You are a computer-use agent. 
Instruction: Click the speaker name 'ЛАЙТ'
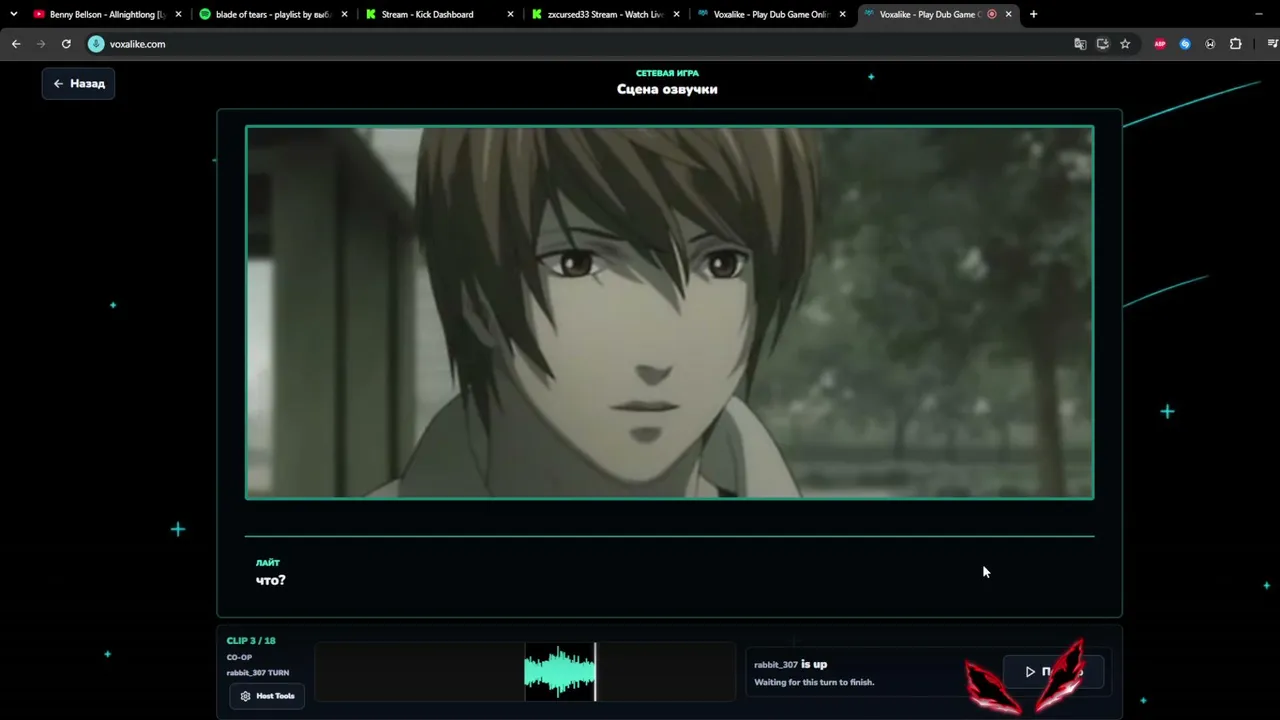pyautogui.click(x=267, y=563)
